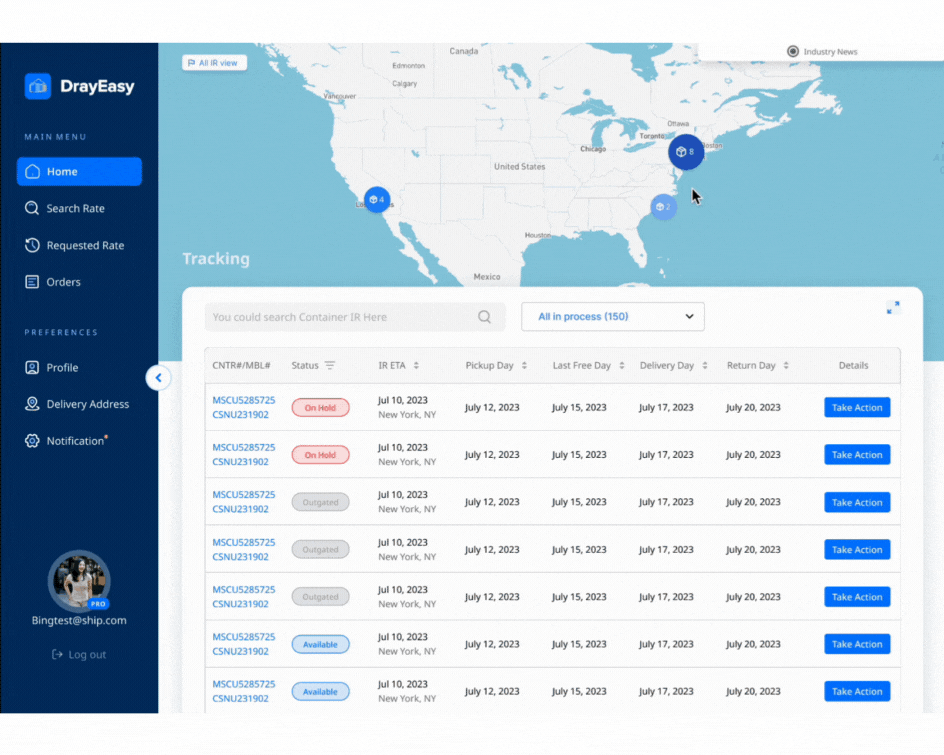The width and height of the screenshot is (944, 755).
Task: Click the United States label on the map
Action: [x=520, y=167]
